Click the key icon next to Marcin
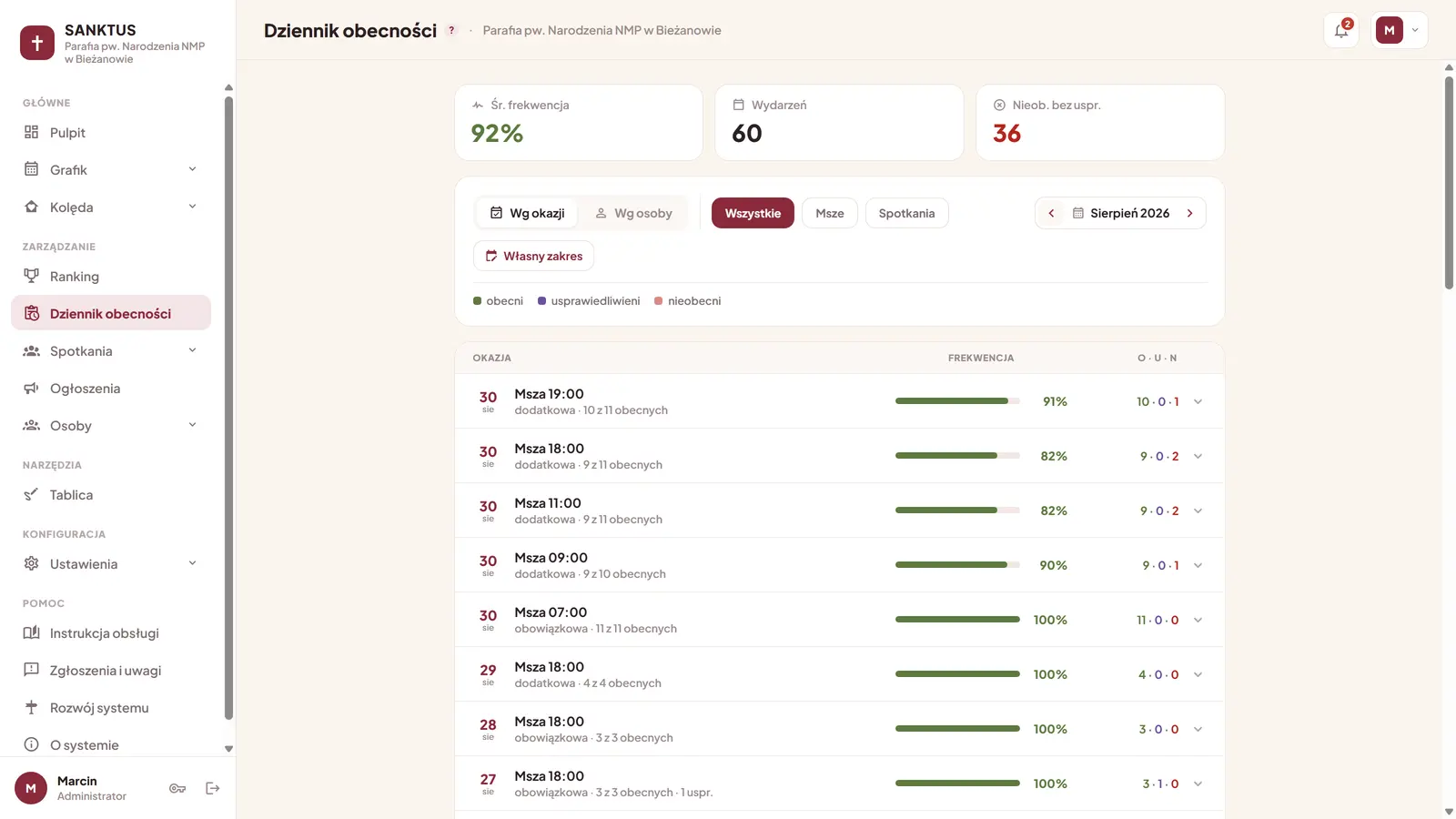The height and width of the screenshot is (819, 1456). click(x=177, y=788)
